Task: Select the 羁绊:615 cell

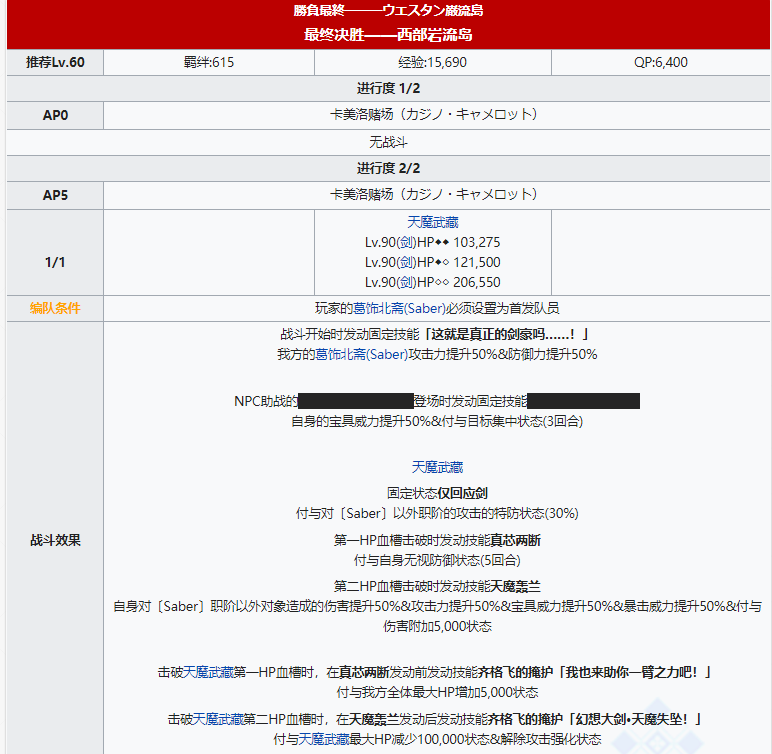Action: (209, 62)
